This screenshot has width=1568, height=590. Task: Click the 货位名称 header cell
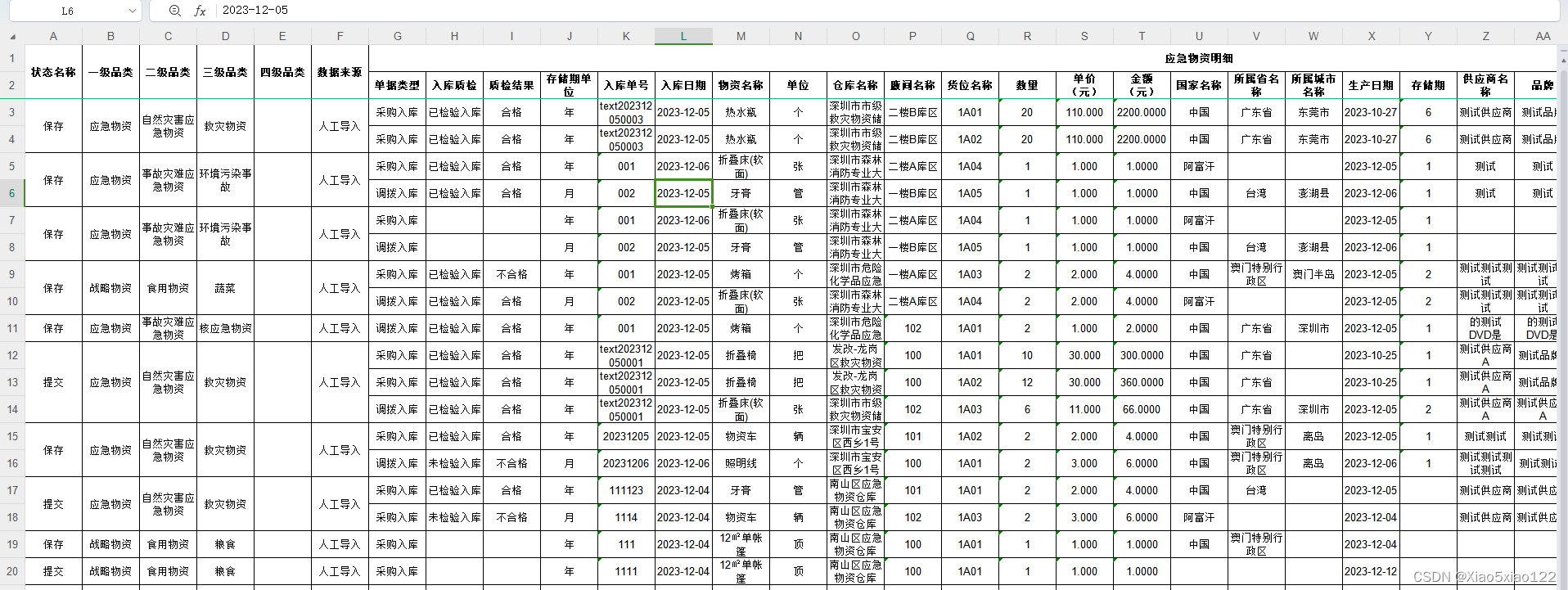(x=970, y=85)
